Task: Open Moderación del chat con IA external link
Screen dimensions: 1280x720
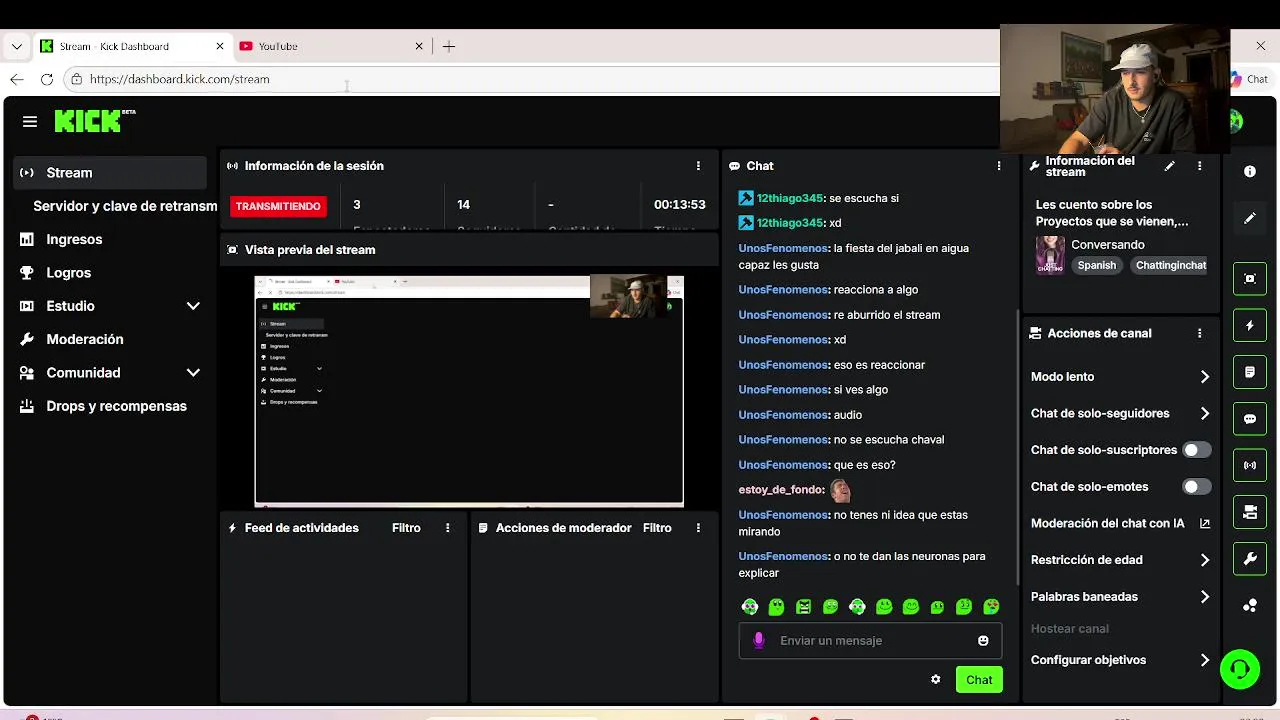Action: pos(1205,523)
